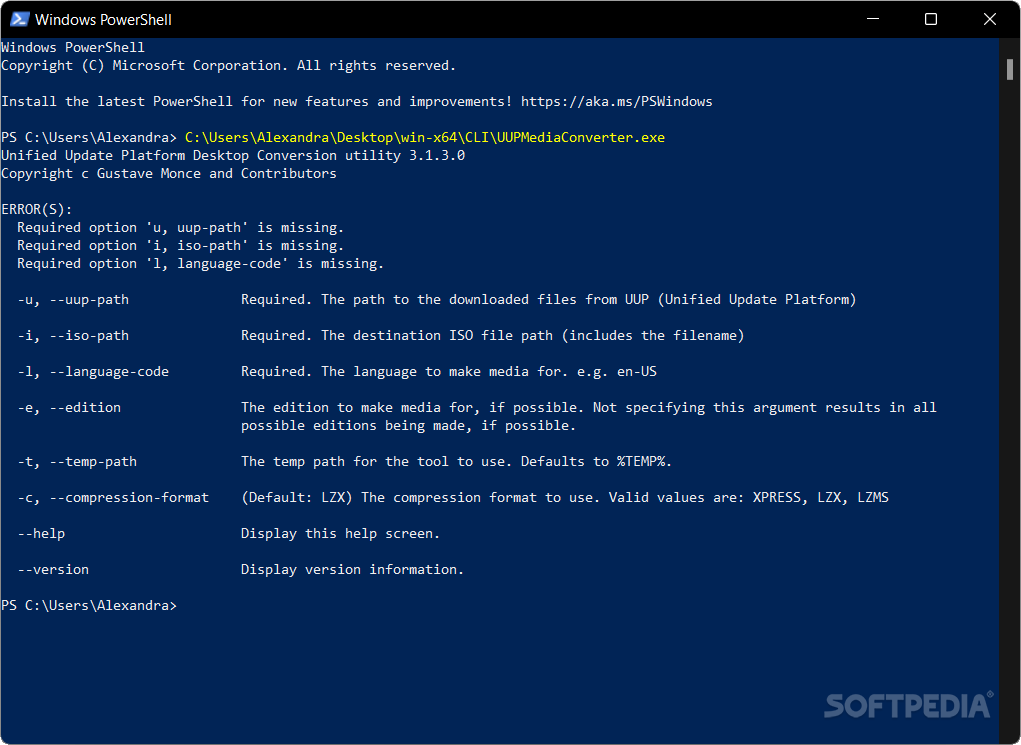
Task: Close the Windows PowerShell window
Action: point(990,19)
